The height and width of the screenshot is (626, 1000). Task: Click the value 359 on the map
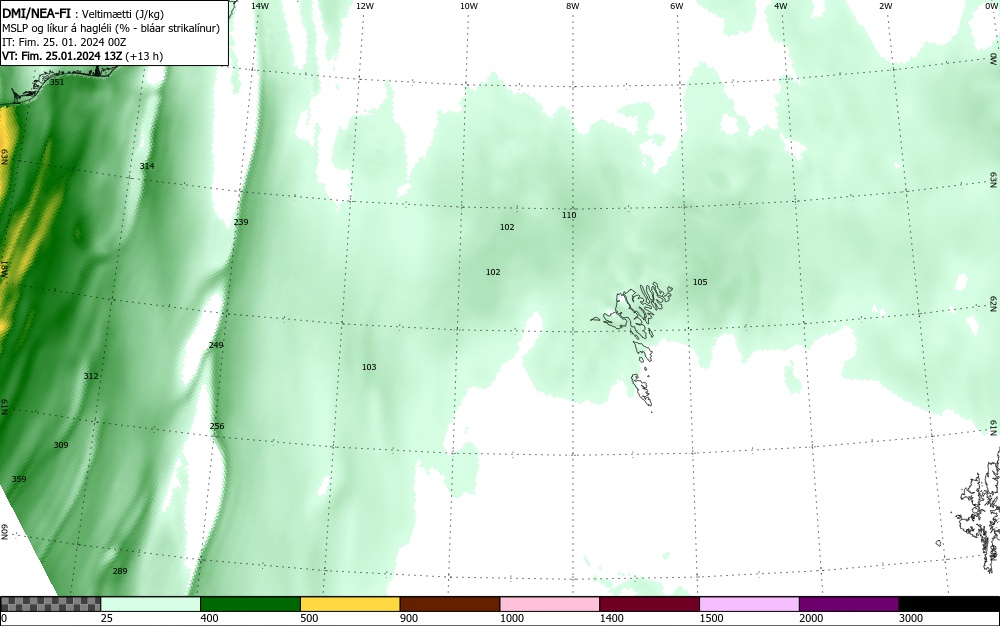pos(19,479)
